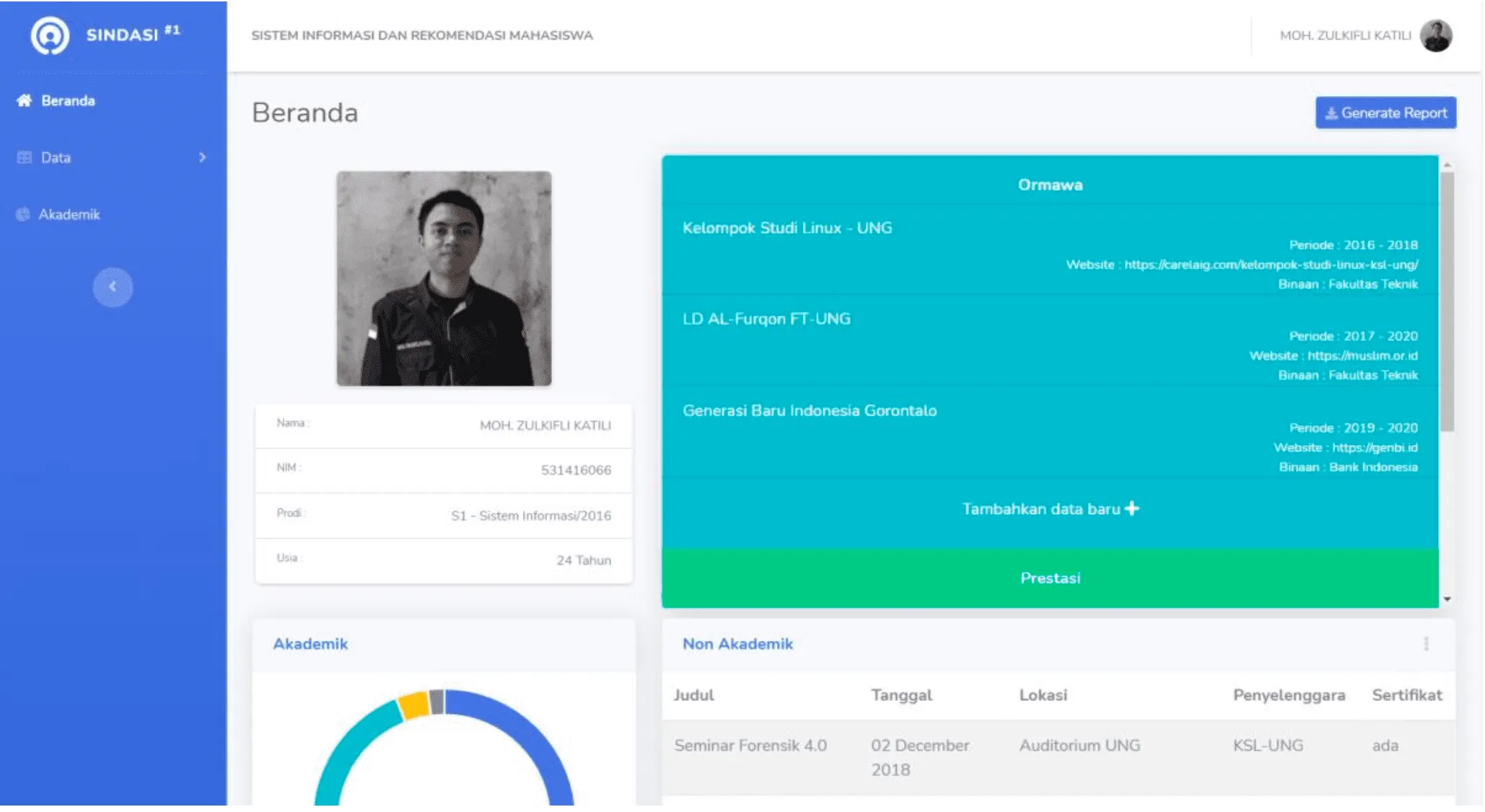Open the genbi.id website link
Screen dimensions: 1485x812
[x=1375, y=447]
